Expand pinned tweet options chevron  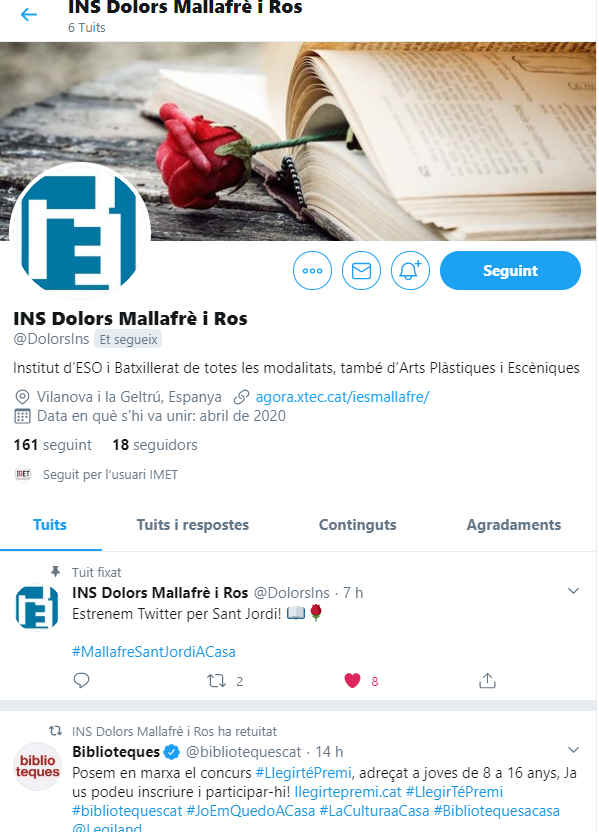pyautogui.click(x=573, y=591)
